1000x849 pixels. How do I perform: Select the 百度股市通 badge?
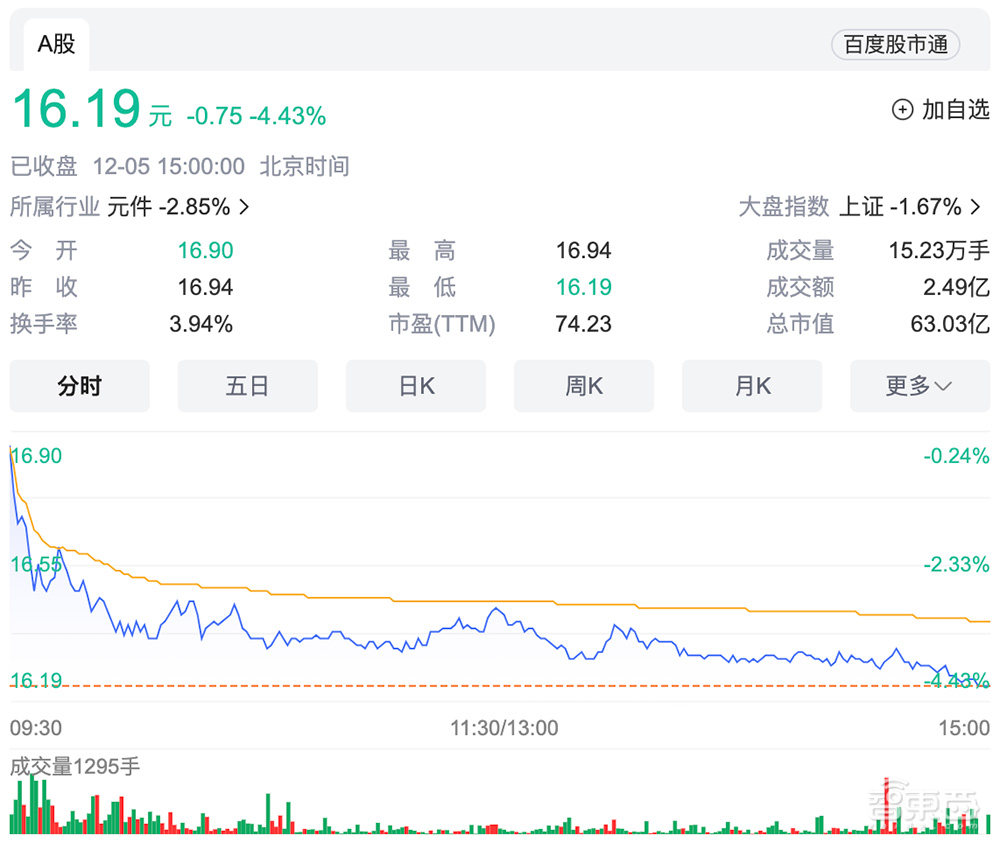[x=895, y=44]
